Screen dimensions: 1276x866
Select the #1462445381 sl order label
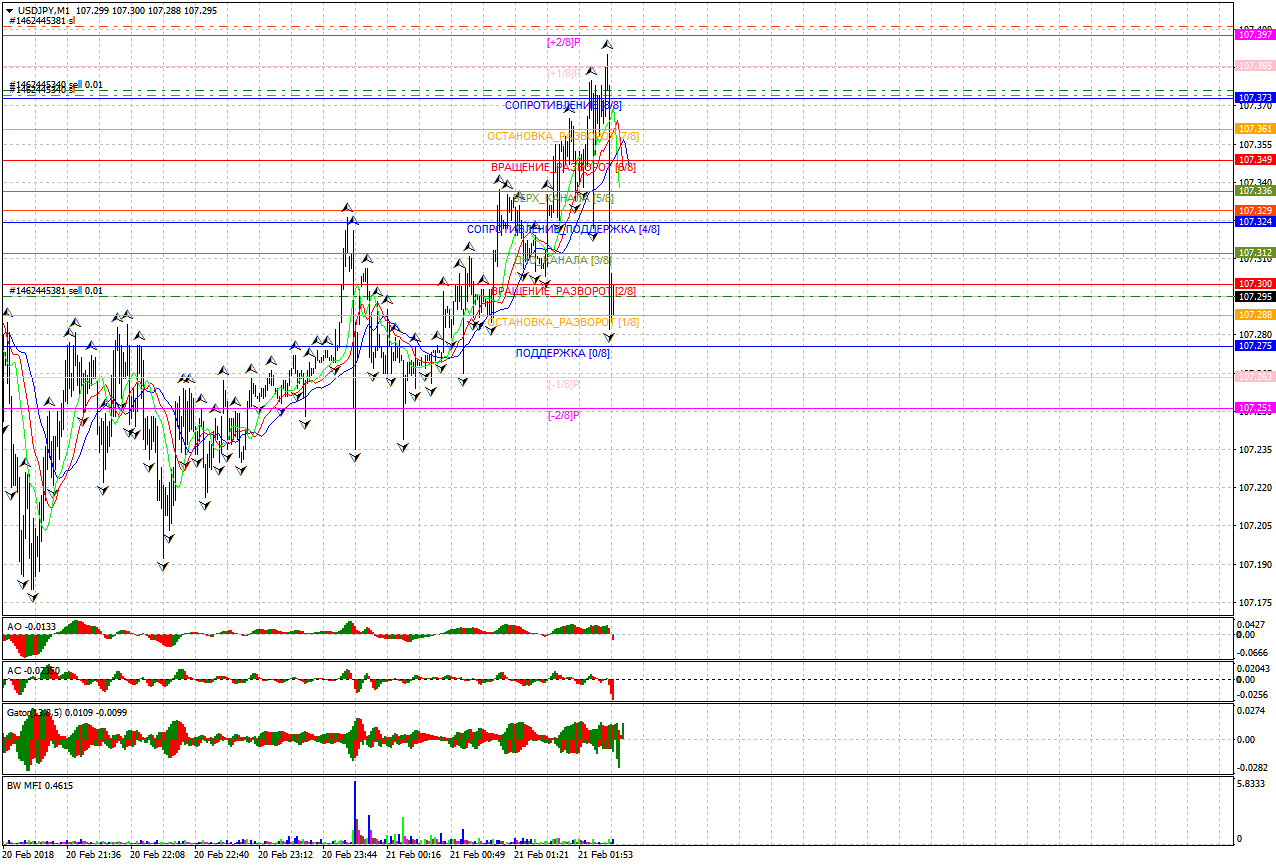coord(42,20)
